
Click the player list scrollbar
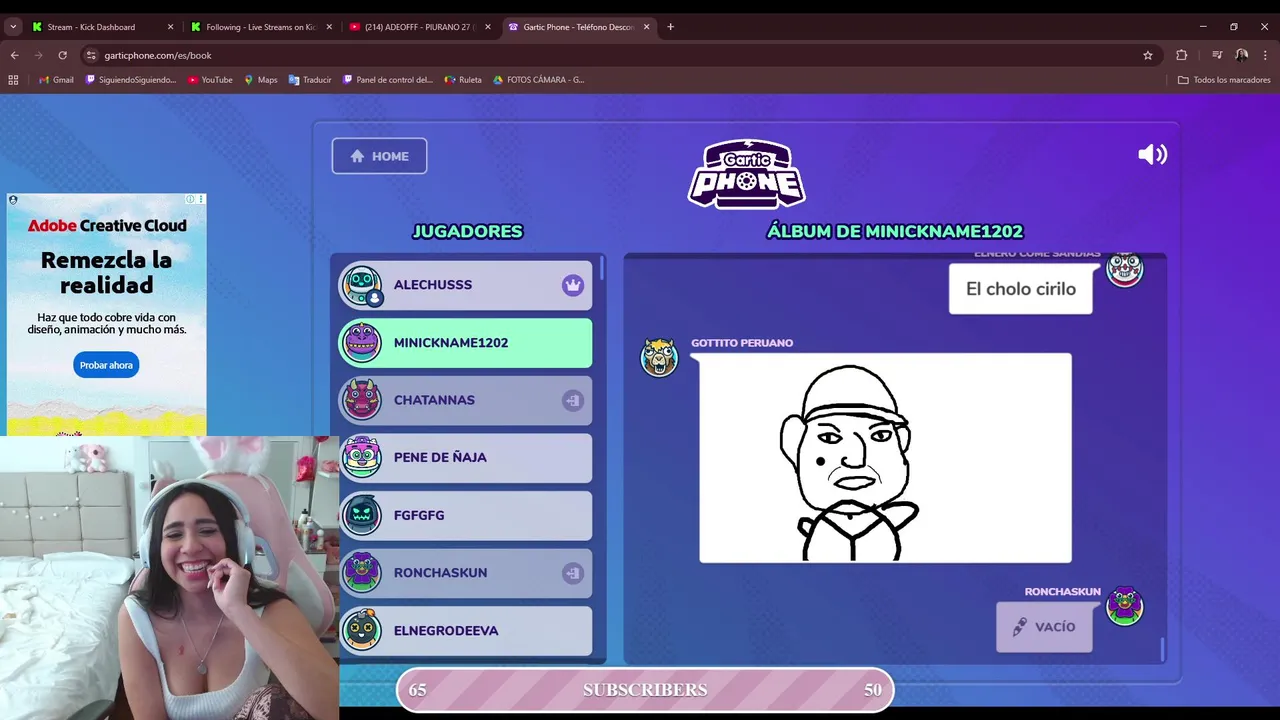pyautogui.click(x=602, y=268)
